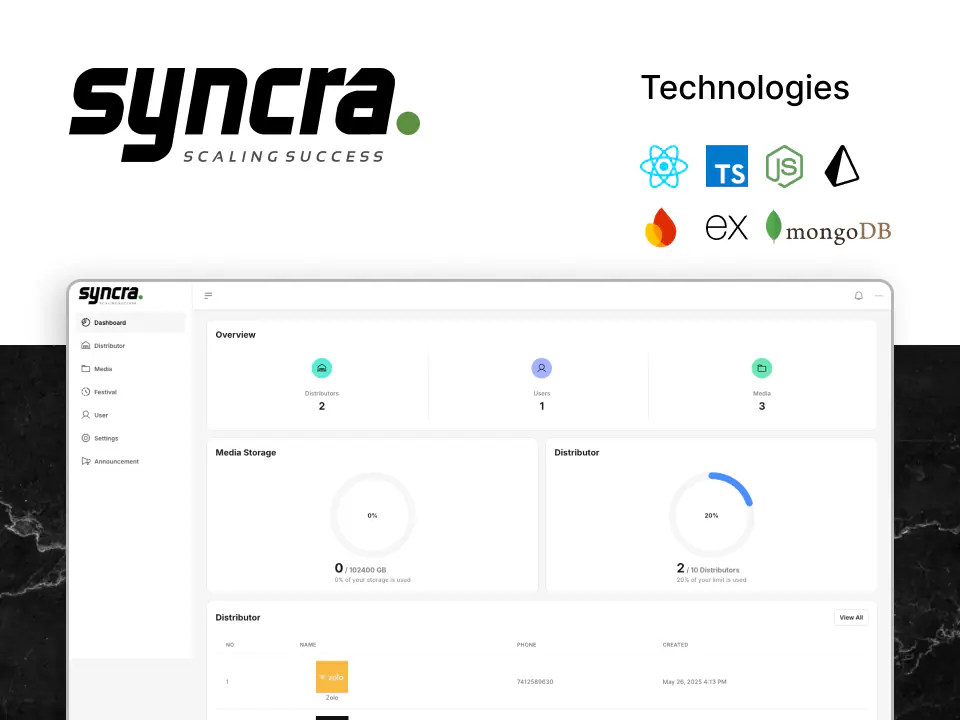Click the Distributor 20% progress ring
The width and height of the screenshot is (960, 720).
pos(711,516)
